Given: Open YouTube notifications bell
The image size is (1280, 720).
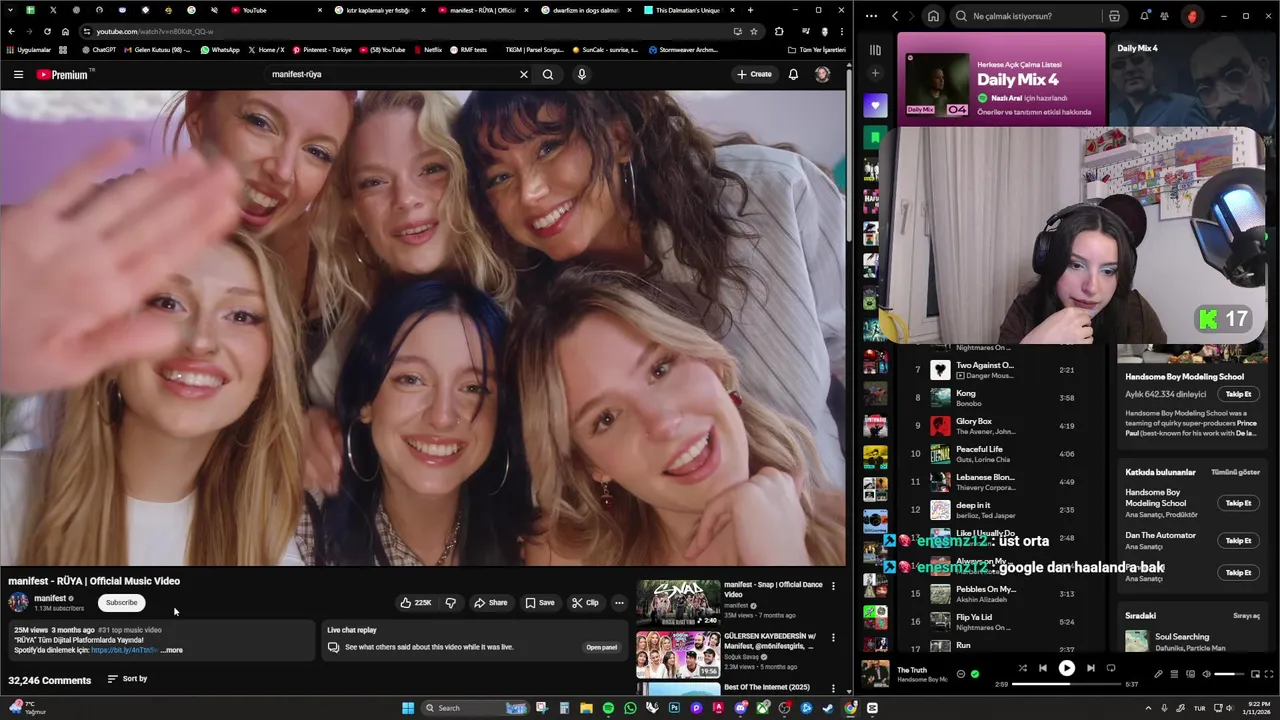Looking at the screenshot, I should click(x=793, y=74).
